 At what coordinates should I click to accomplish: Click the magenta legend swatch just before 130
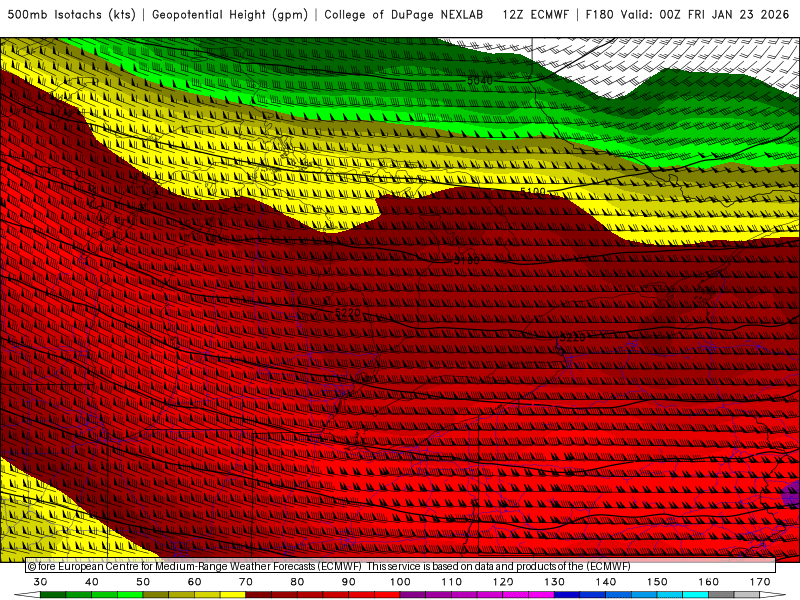[x=541, y=595]
